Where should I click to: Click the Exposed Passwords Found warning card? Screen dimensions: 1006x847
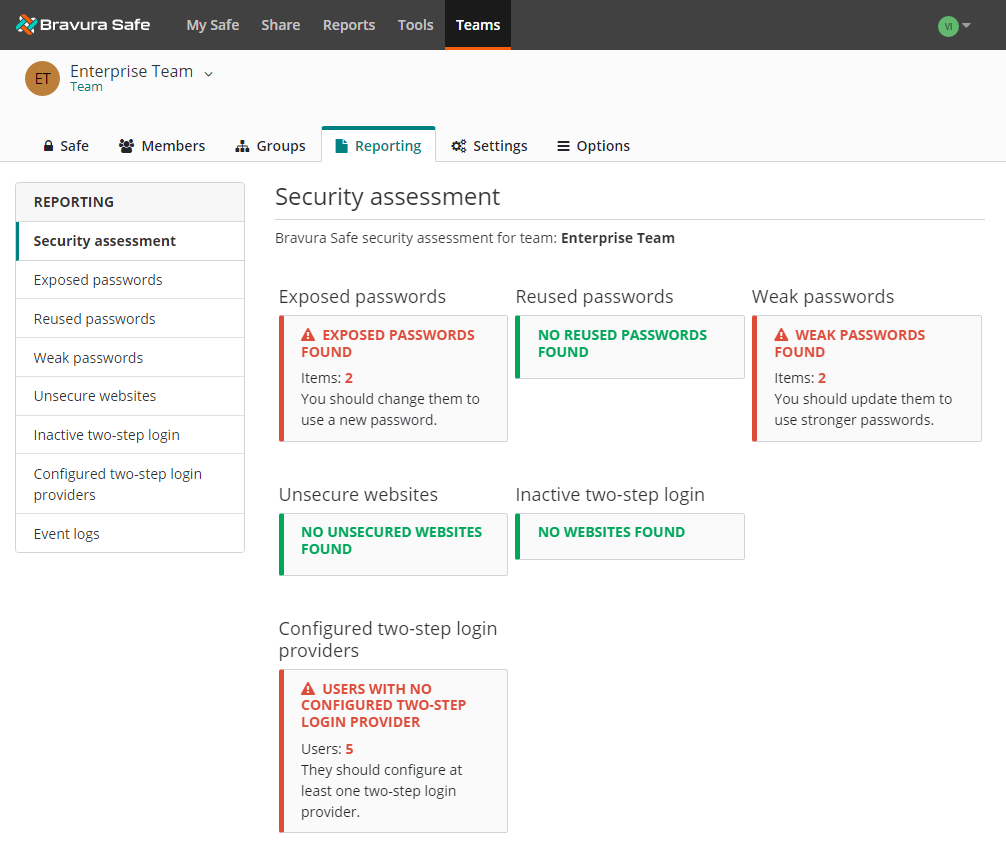click(x=393, y=378)
